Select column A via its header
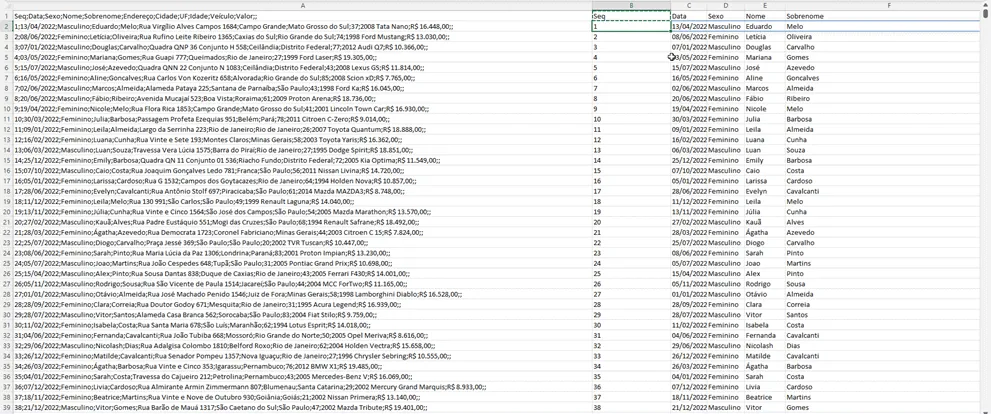 [x=302, y=6]
